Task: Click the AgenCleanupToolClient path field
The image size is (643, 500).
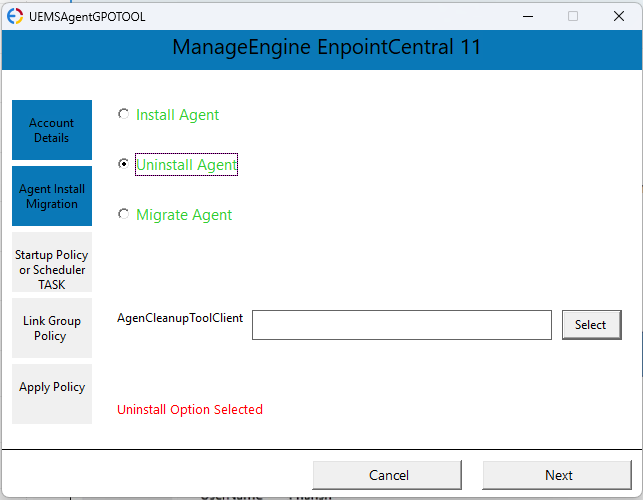Action: pos(401,325)
